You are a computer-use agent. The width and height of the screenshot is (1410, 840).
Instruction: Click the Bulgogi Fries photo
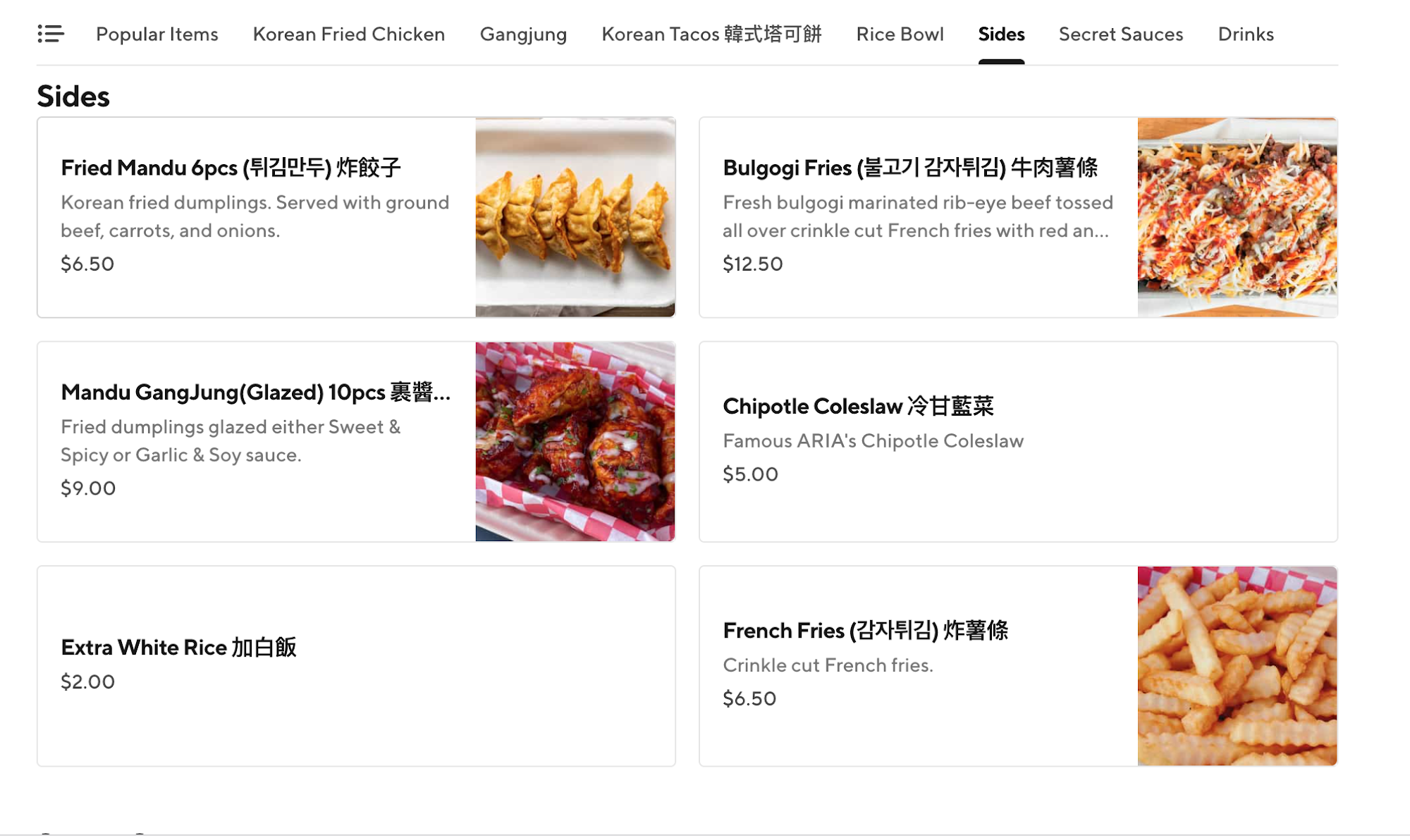point(1237,217)
